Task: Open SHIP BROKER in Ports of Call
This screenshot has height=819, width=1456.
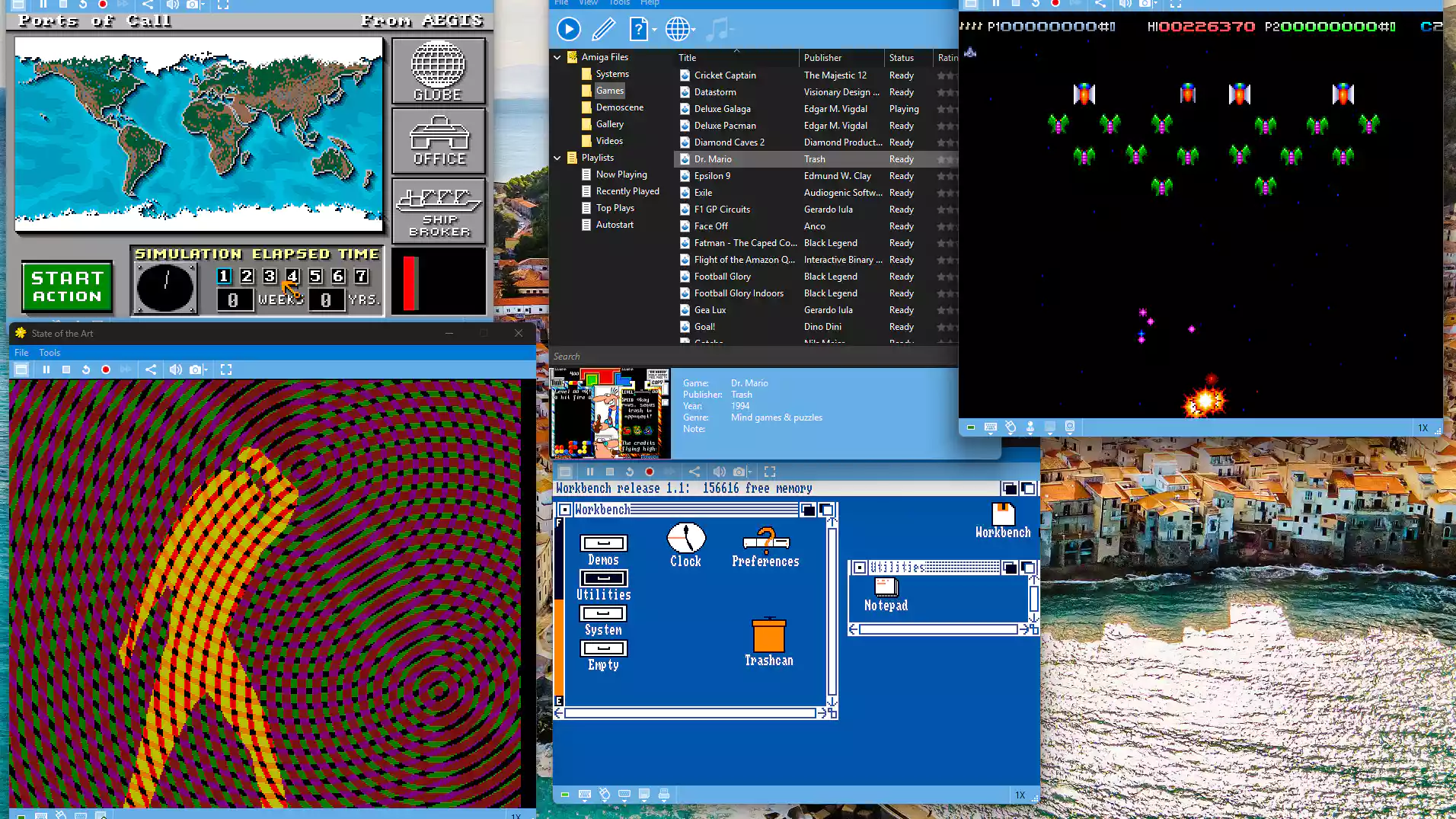Action: tap(438, 211)
